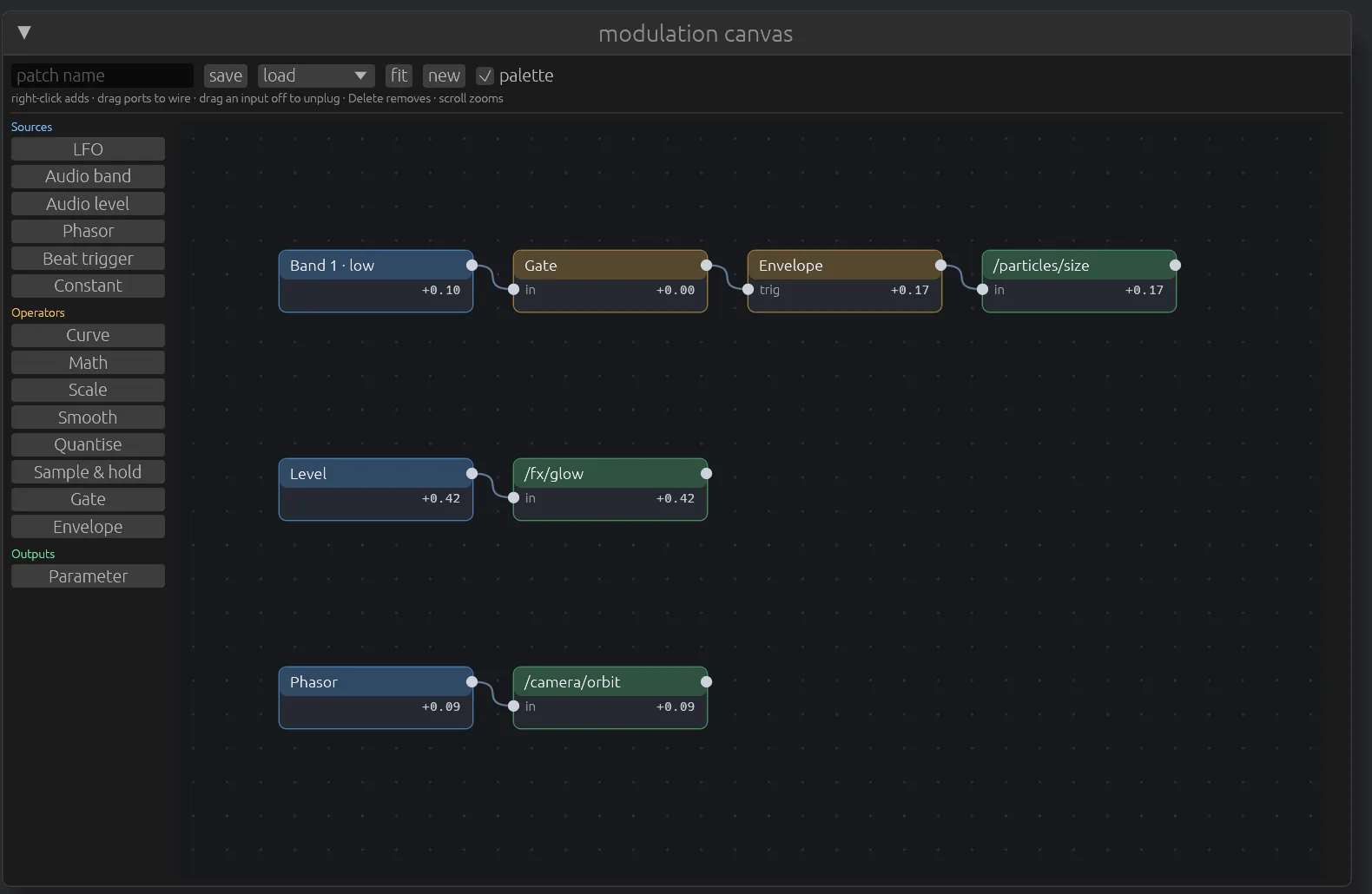Click the /fx/glow output port
The image size is (1372, 894).
pos(706,473)
